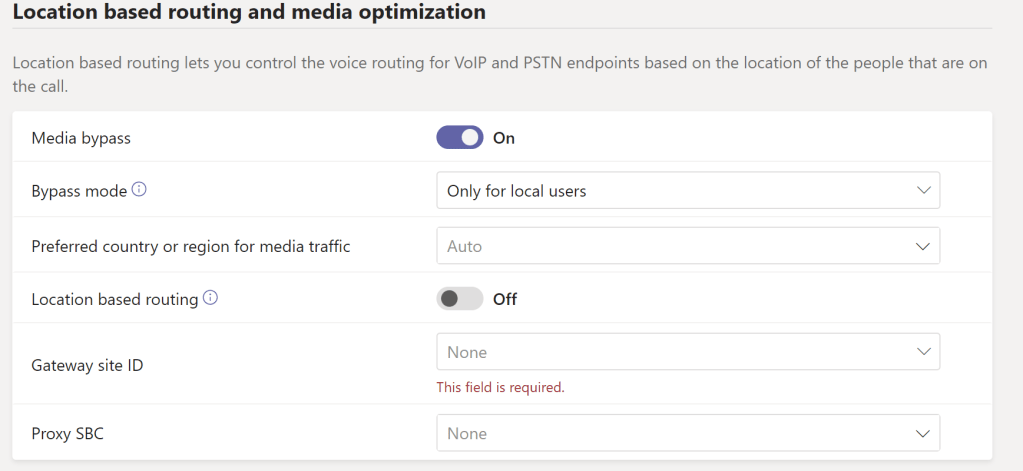Image resolution: width=1023 pixels, height=471 pixels.
Task: Click the "Off" label beside Location based routing
Action: (505, 298)
